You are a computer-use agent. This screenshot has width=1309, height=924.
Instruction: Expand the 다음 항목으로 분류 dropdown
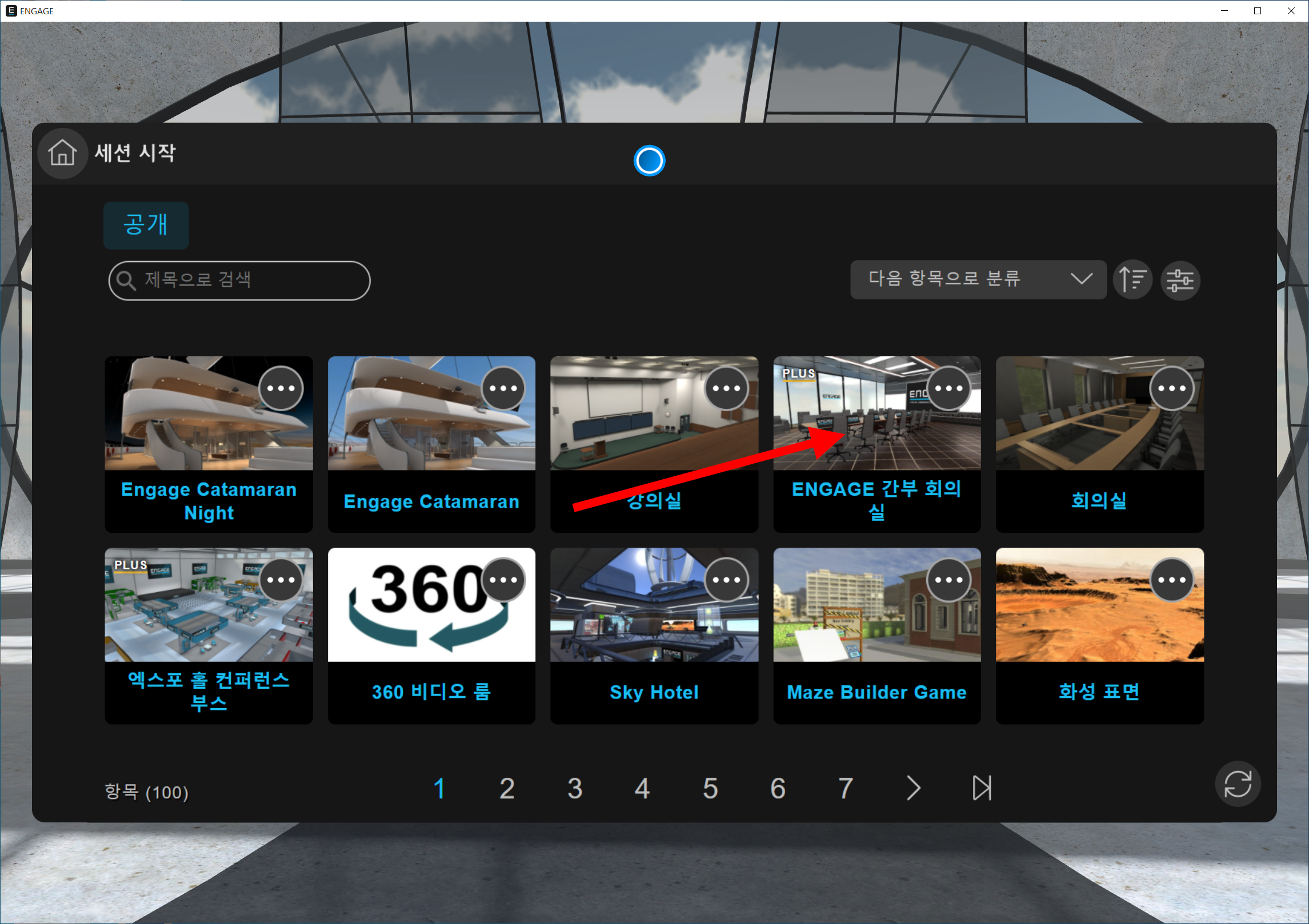(978, 279)
